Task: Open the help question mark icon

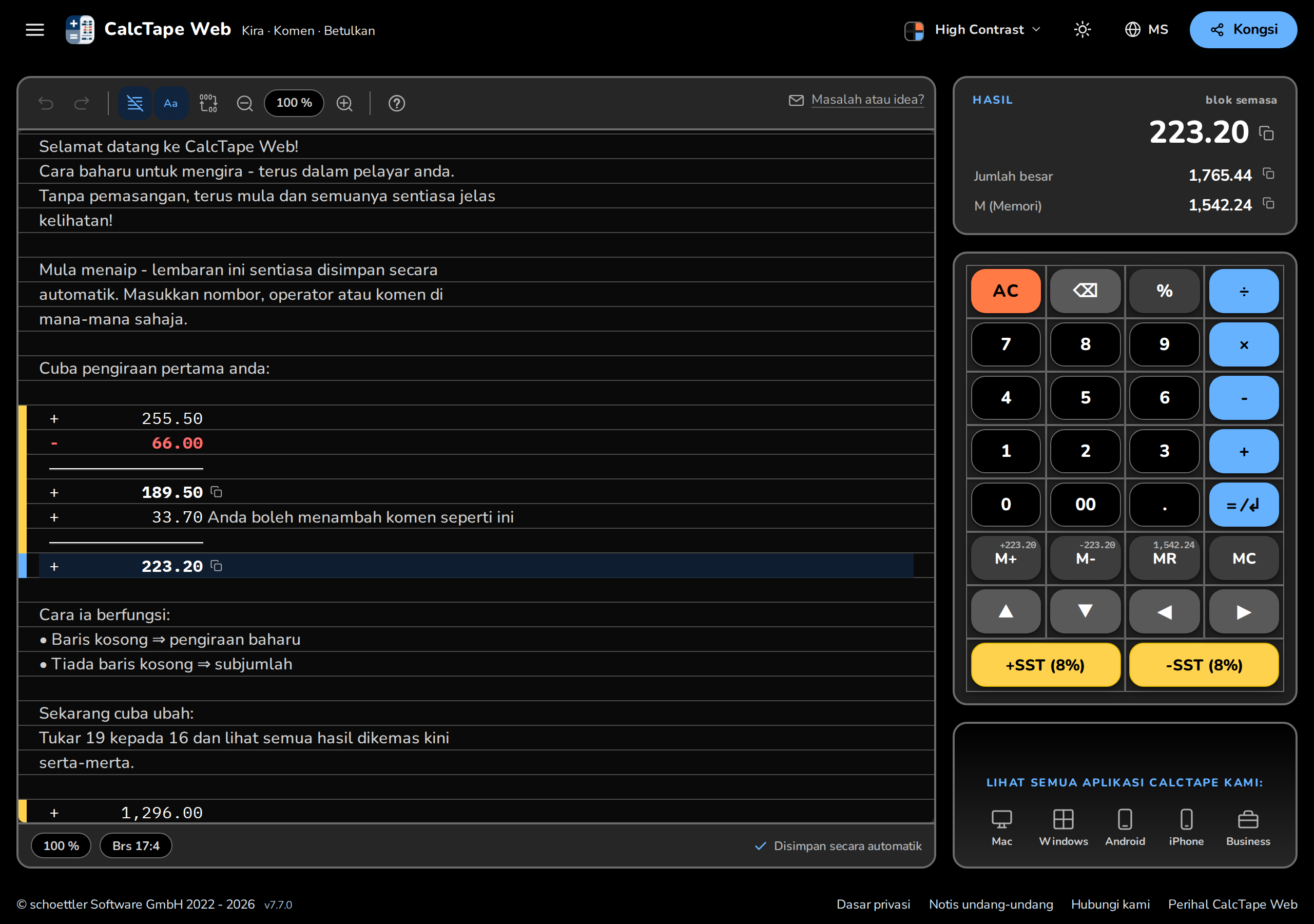Action: pos(397,103)
